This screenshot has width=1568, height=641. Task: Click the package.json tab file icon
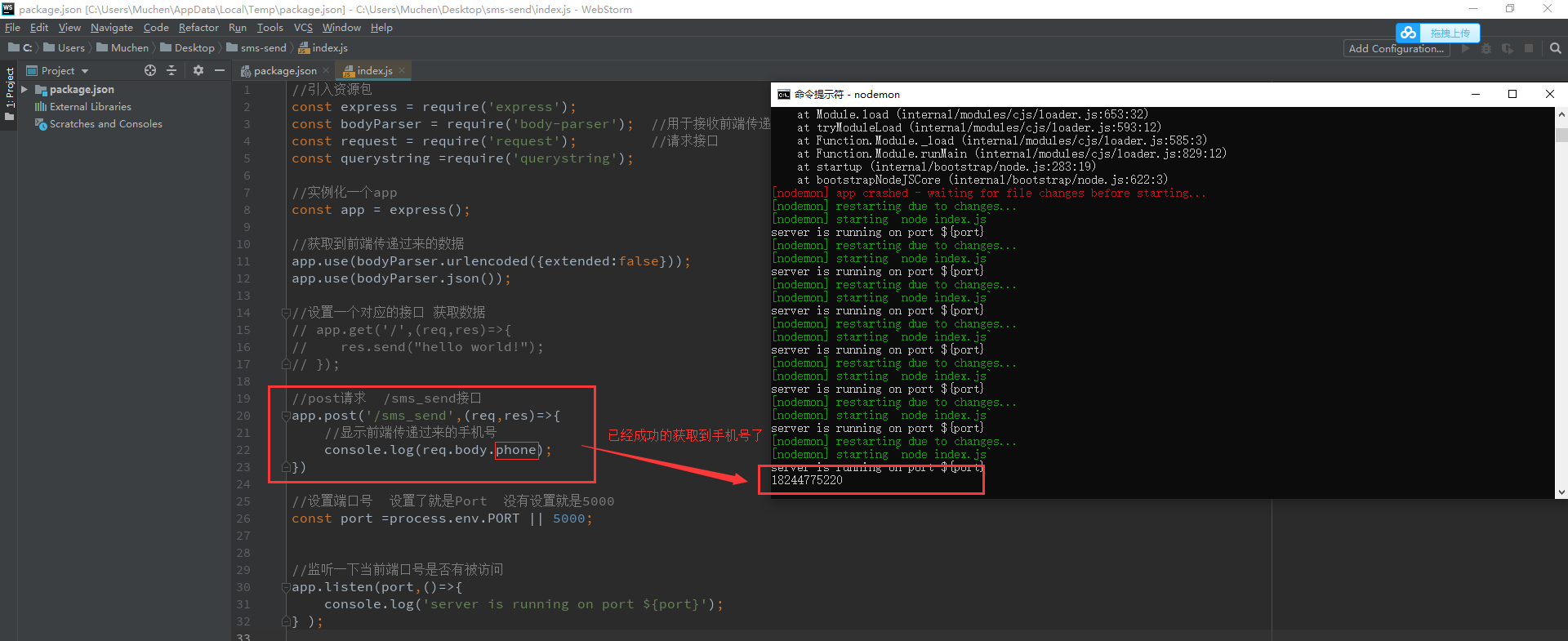coord(246,71)
